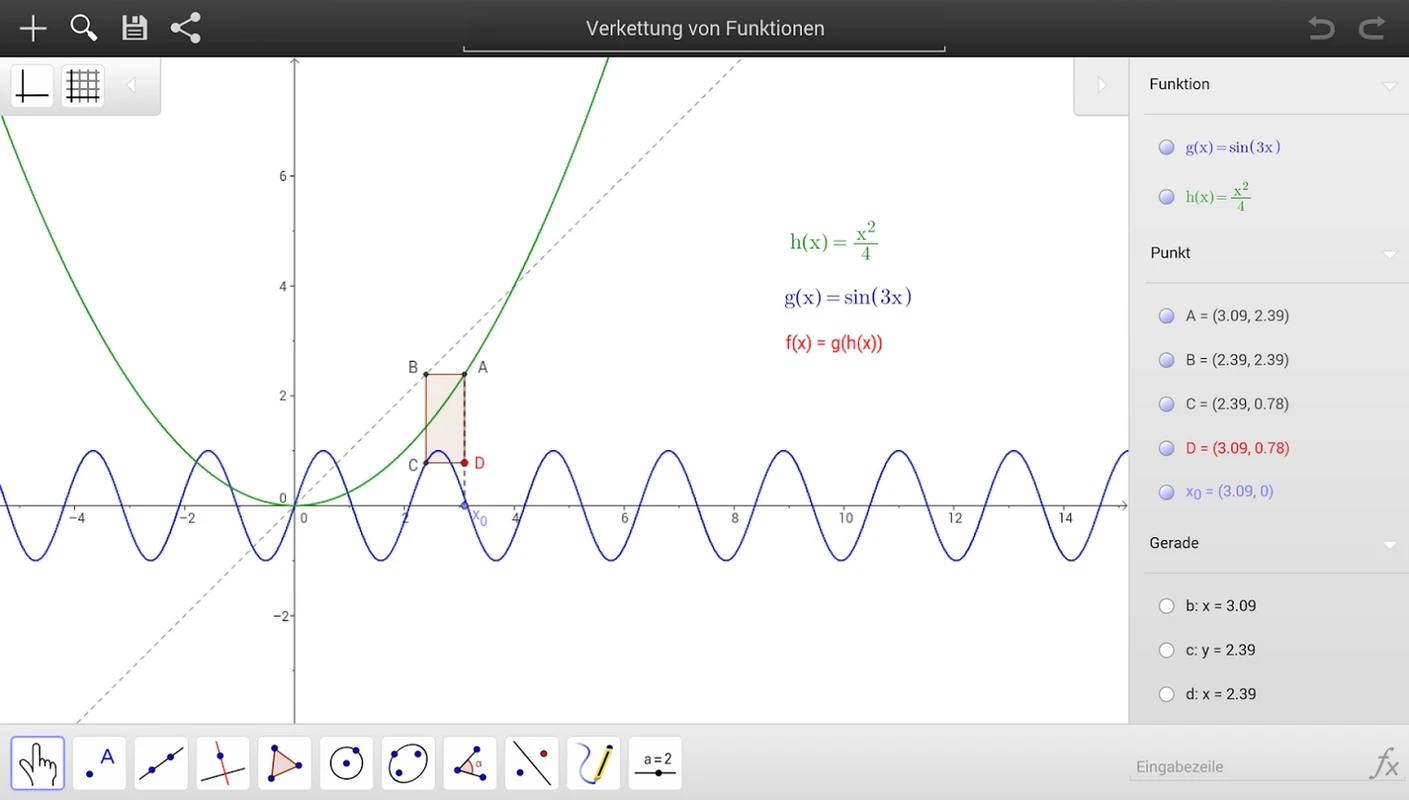Click the shaded rectangle ABCD
Viewport: 1409px width, 800px height.
coord(445,418)
